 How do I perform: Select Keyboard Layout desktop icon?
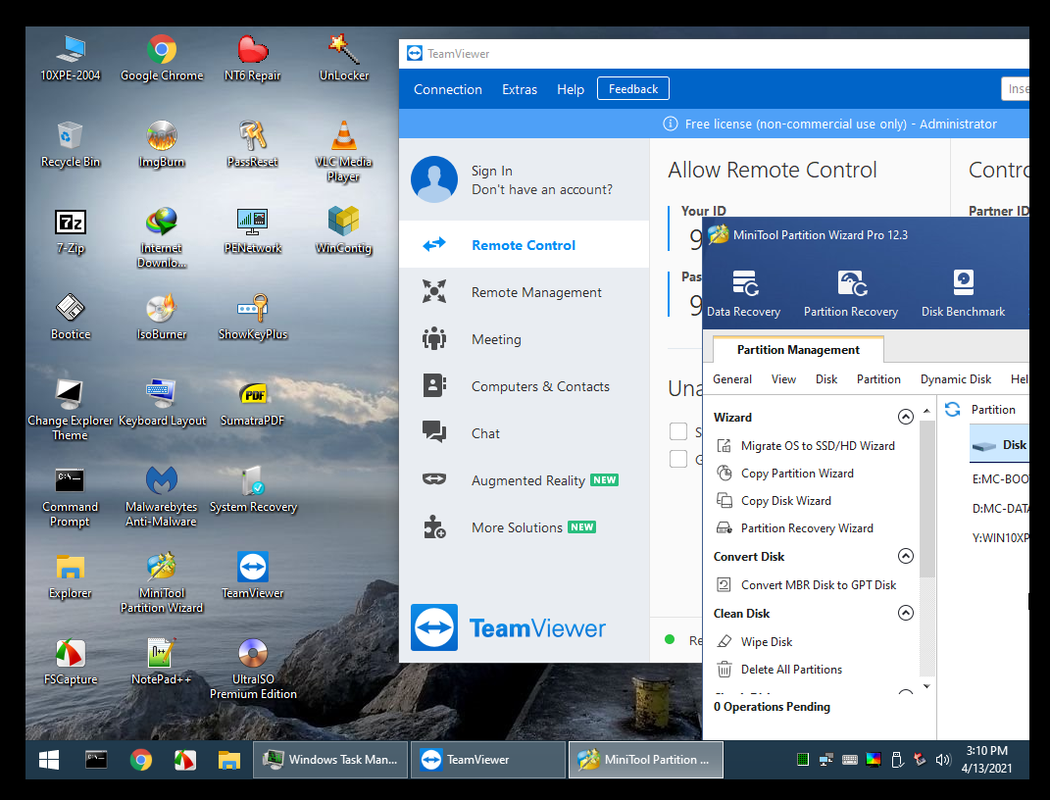point(161,403)
